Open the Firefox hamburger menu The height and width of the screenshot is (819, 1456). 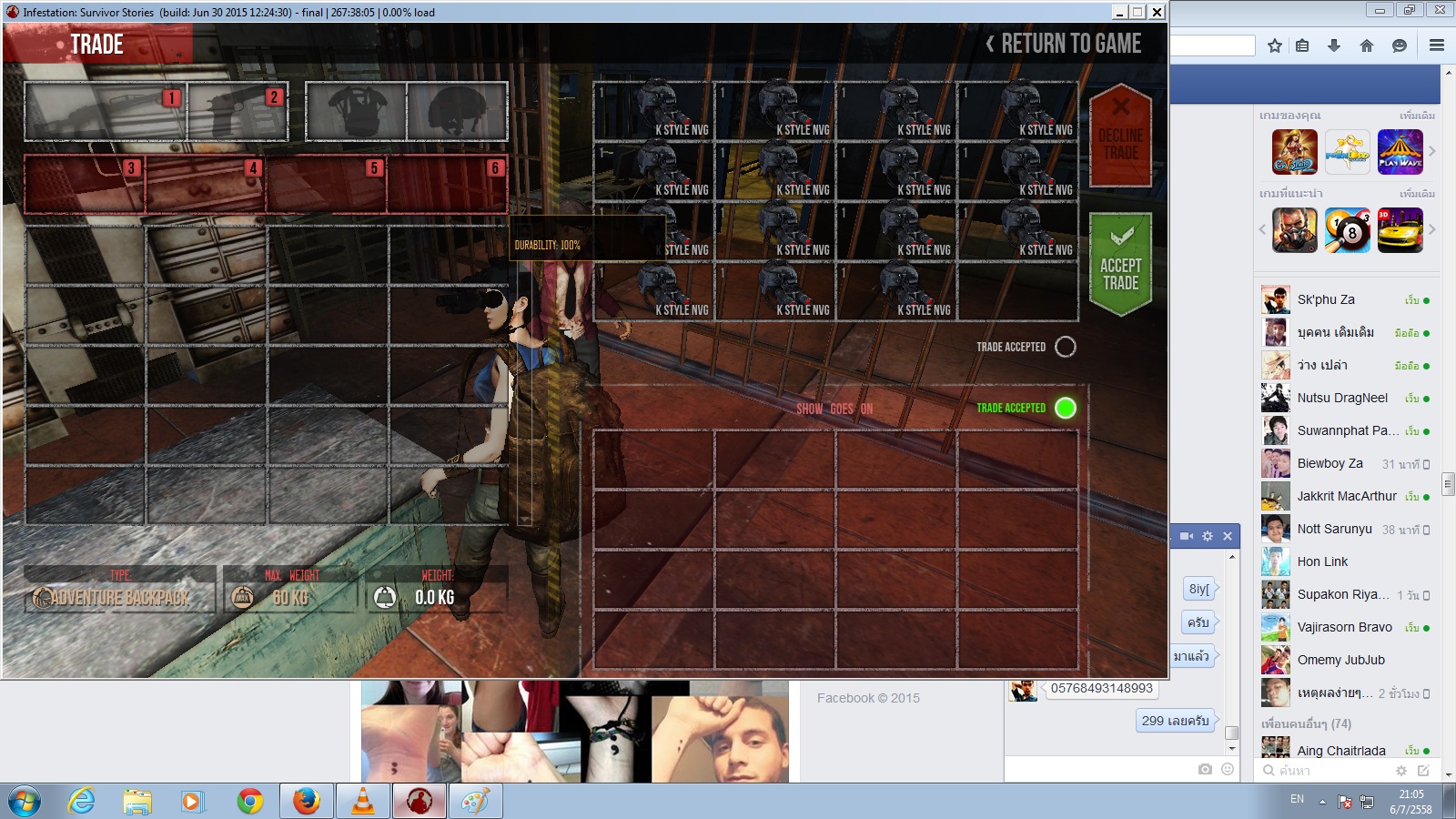(x=1437, y=45)
